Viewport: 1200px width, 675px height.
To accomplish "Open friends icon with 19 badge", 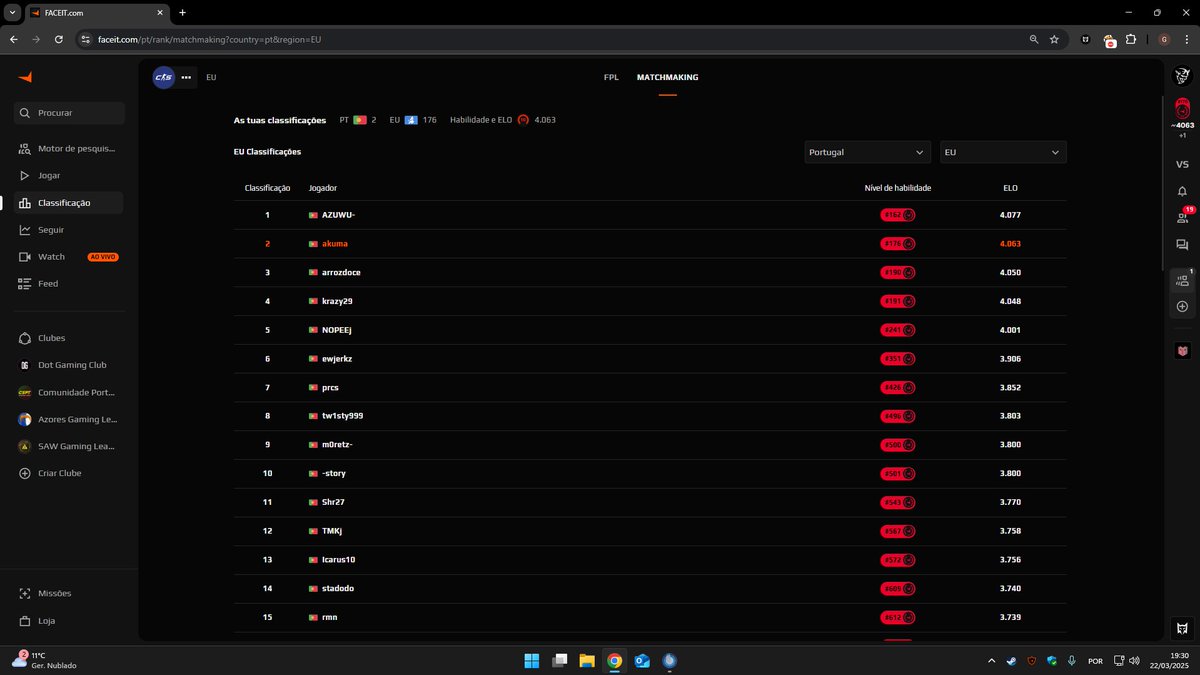I will [1182, 218].
